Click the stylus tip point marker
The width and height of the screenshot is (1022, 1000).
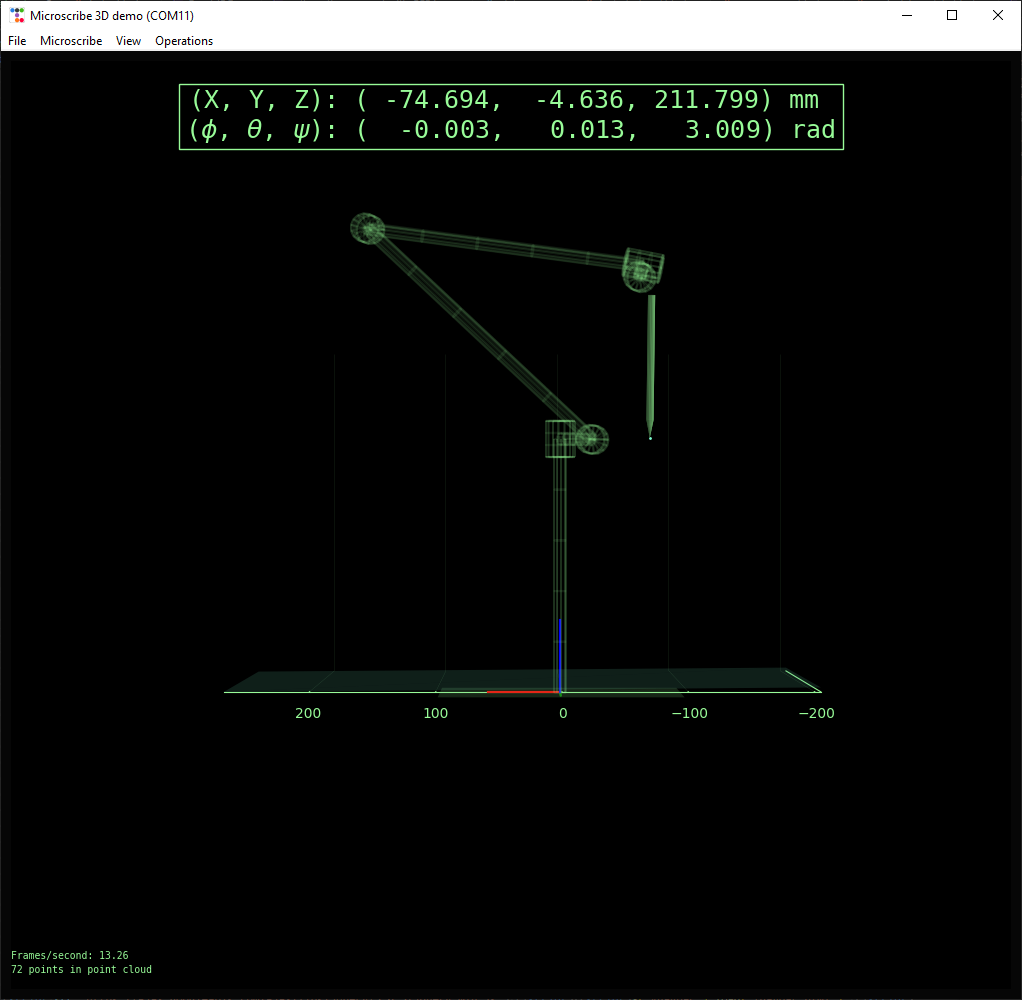coord(650,439)
